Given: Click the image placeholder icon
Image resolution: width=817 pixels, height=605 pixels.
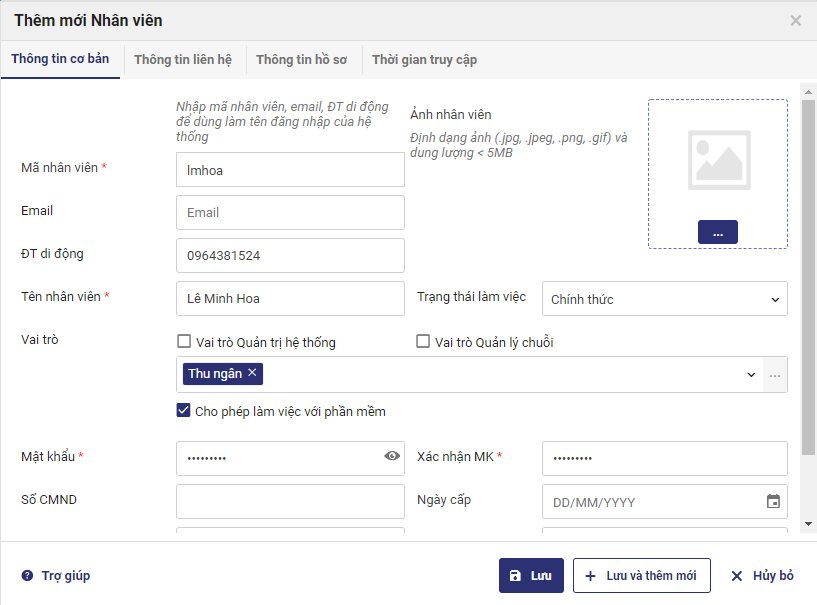Looking at the screenshot, I should click(x=718, y=160).
